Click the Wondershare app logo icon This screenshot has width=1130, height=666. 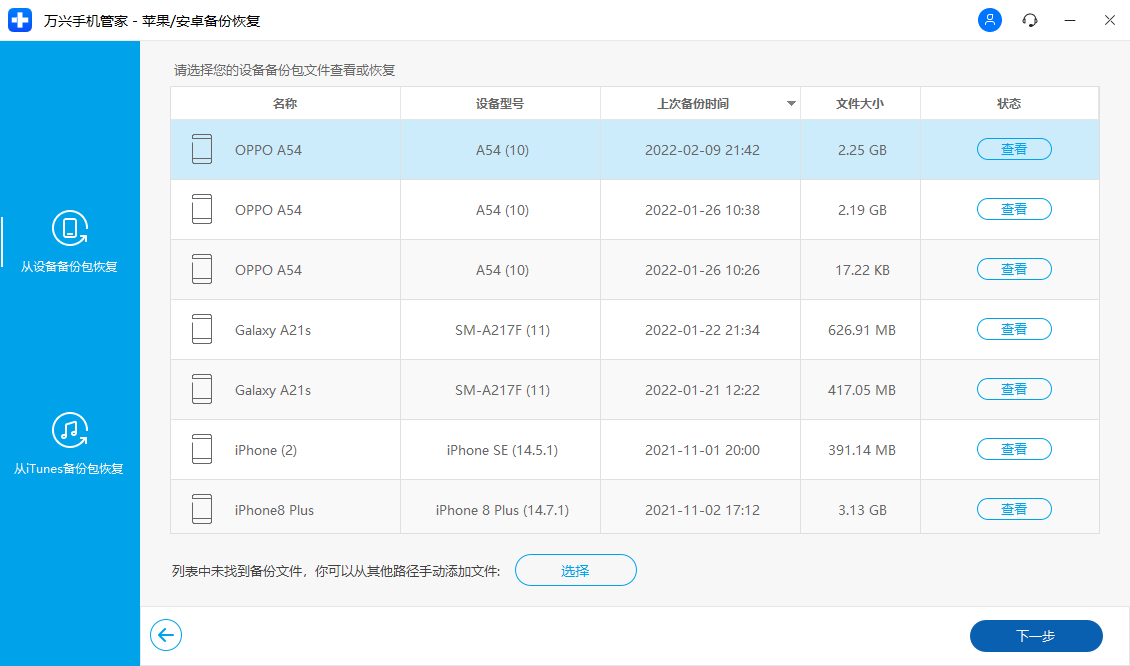pyautogui.click(x=20, y=20)
